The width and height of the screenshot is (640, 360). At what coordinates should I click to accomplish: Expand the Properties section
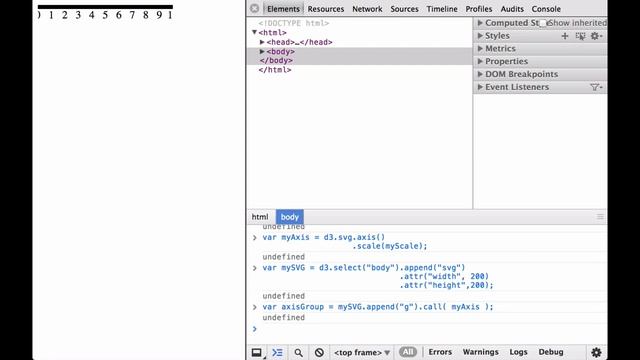[480, 61]
